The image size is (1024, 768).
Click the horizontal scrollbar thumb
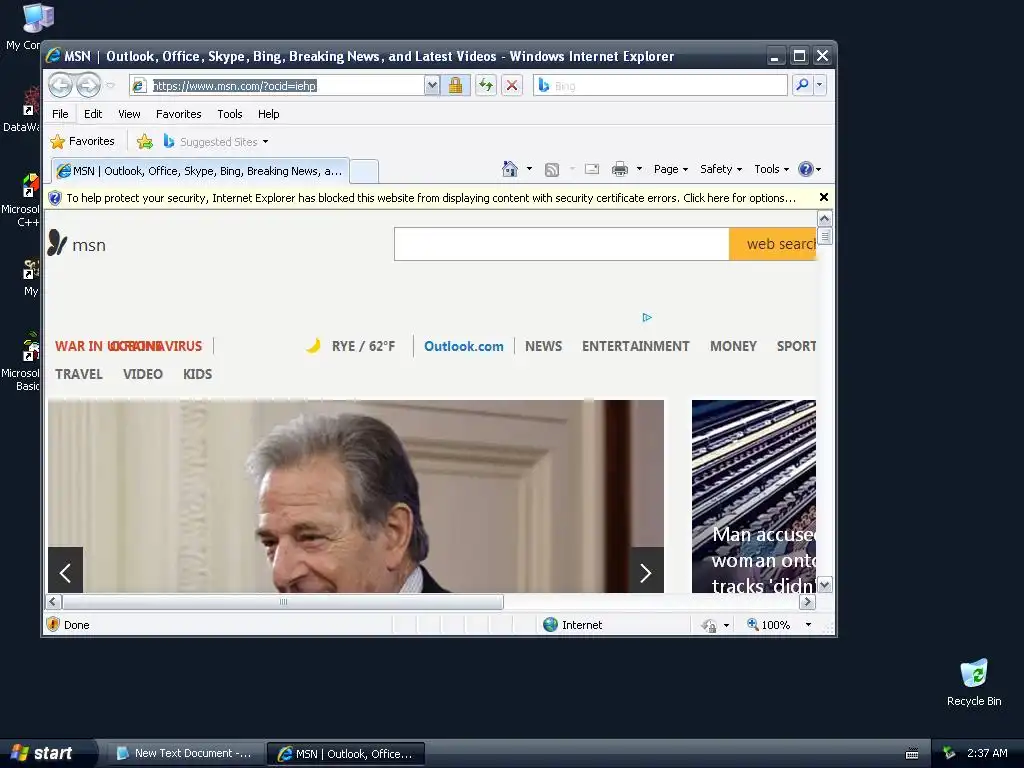[283, 601]
